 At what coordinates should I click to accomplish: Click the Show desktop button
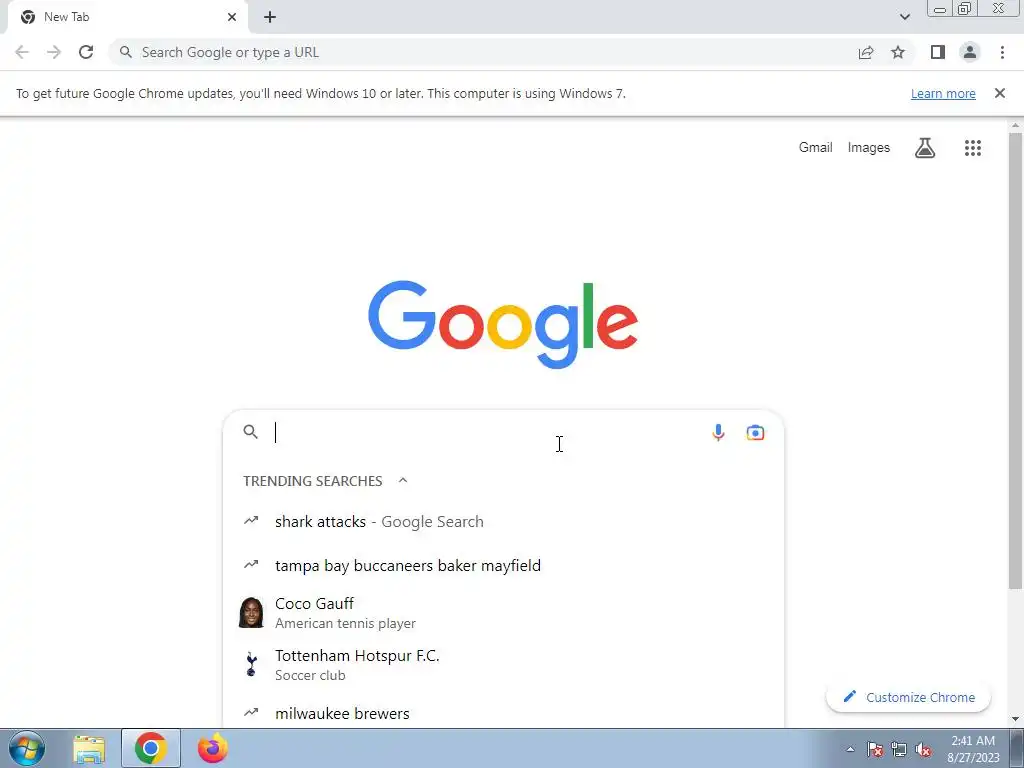point(1017,749)
